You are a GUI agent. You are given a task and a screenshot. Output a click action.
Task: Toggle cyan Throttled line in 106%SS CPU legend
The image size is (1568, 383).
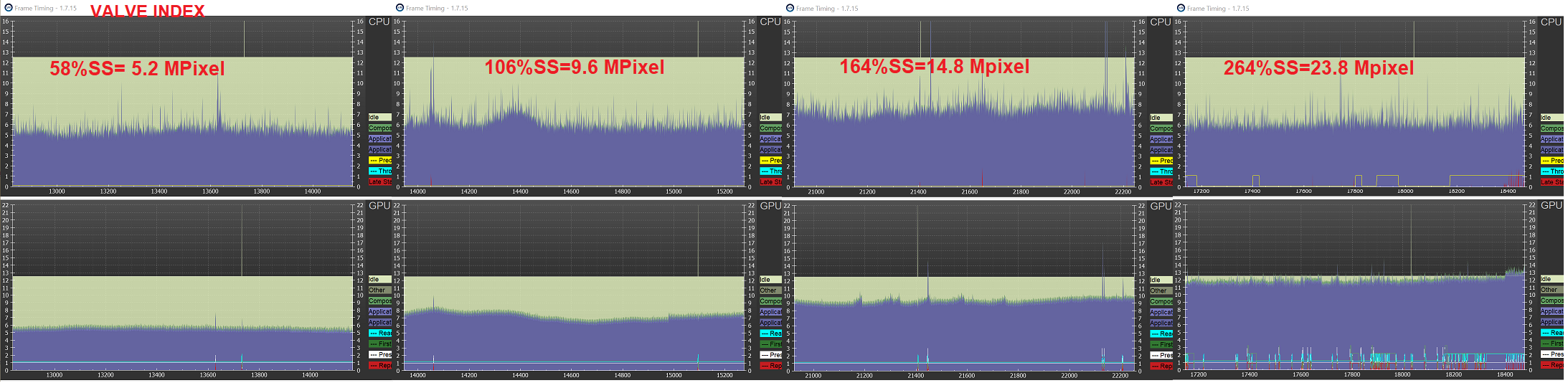771,171
